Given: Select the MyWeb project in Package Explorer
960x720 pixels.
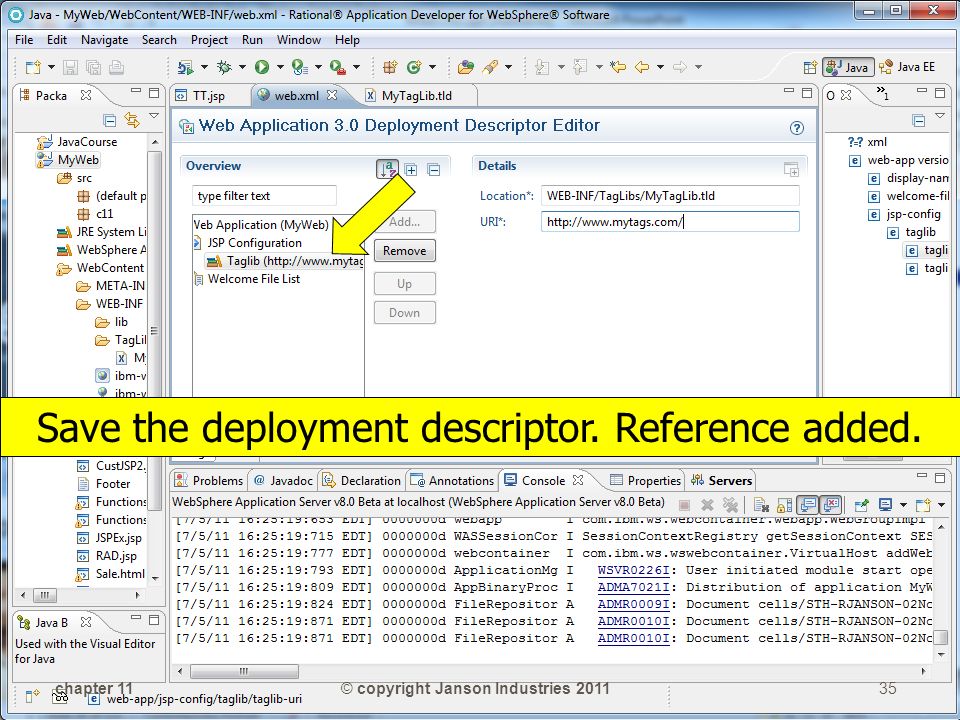Looking at the screenshot, I should click(78, 160).
